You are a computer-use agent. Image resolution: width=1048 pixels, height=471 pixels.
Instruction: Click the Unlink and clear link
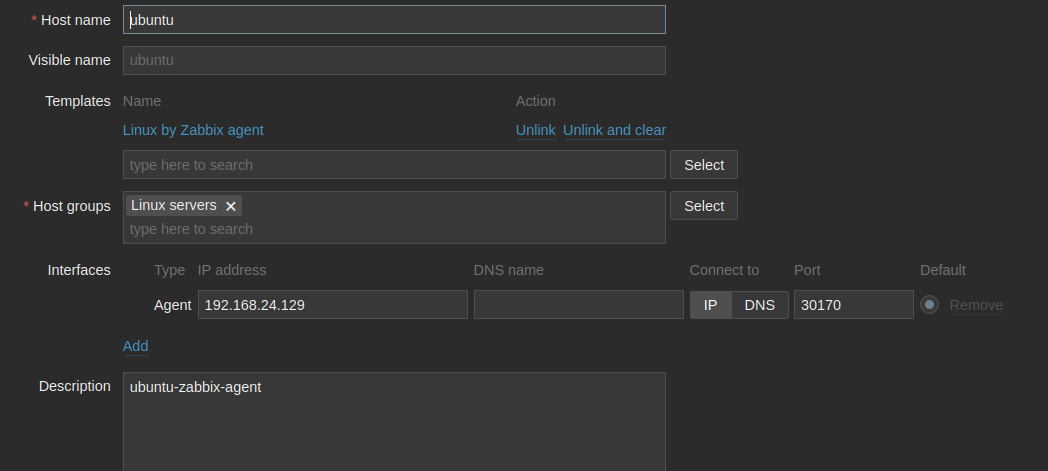click(614, 130)
